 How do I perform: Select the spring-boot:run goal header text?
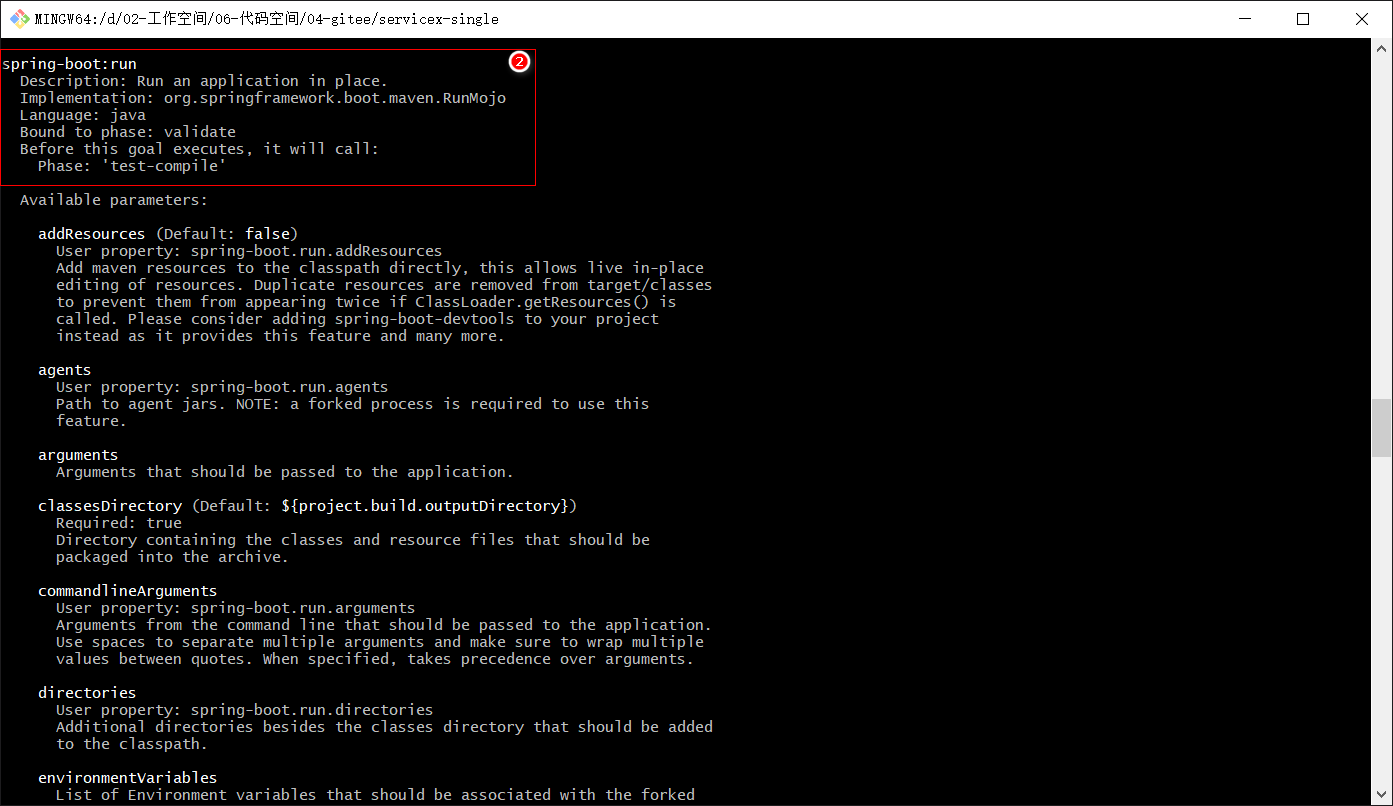coord(70,63)
